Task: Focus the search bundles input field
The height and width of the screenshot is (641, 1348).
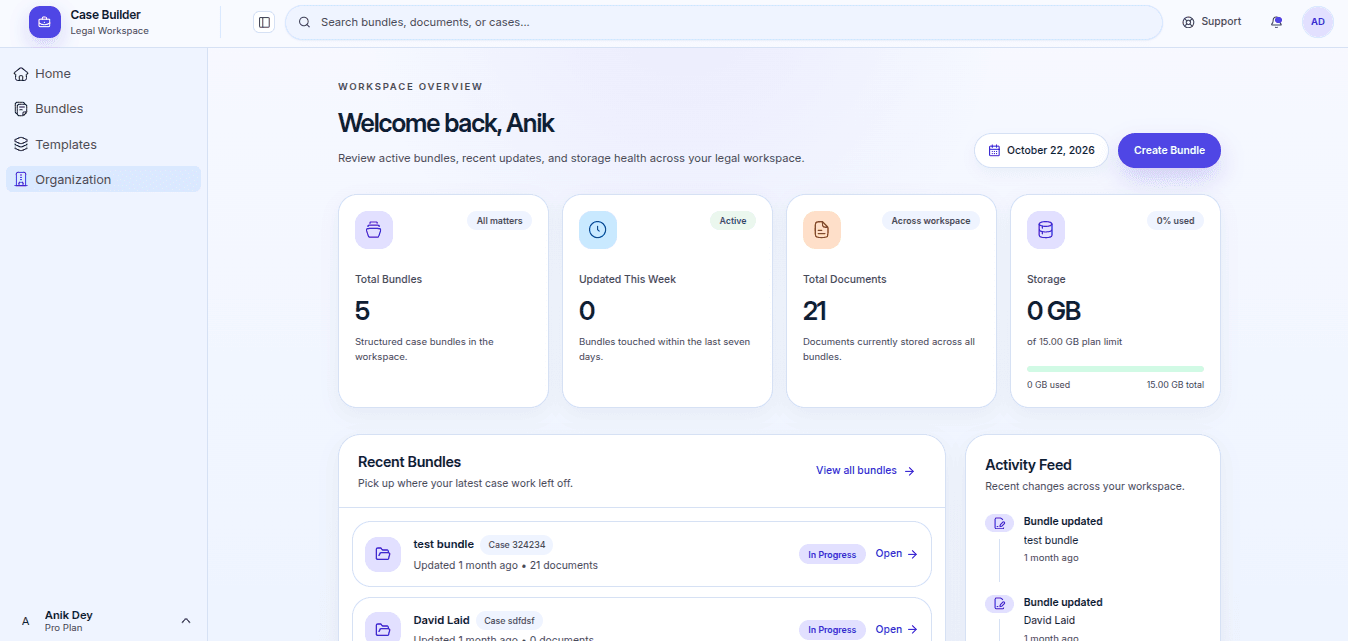Action: pos(723,22)
